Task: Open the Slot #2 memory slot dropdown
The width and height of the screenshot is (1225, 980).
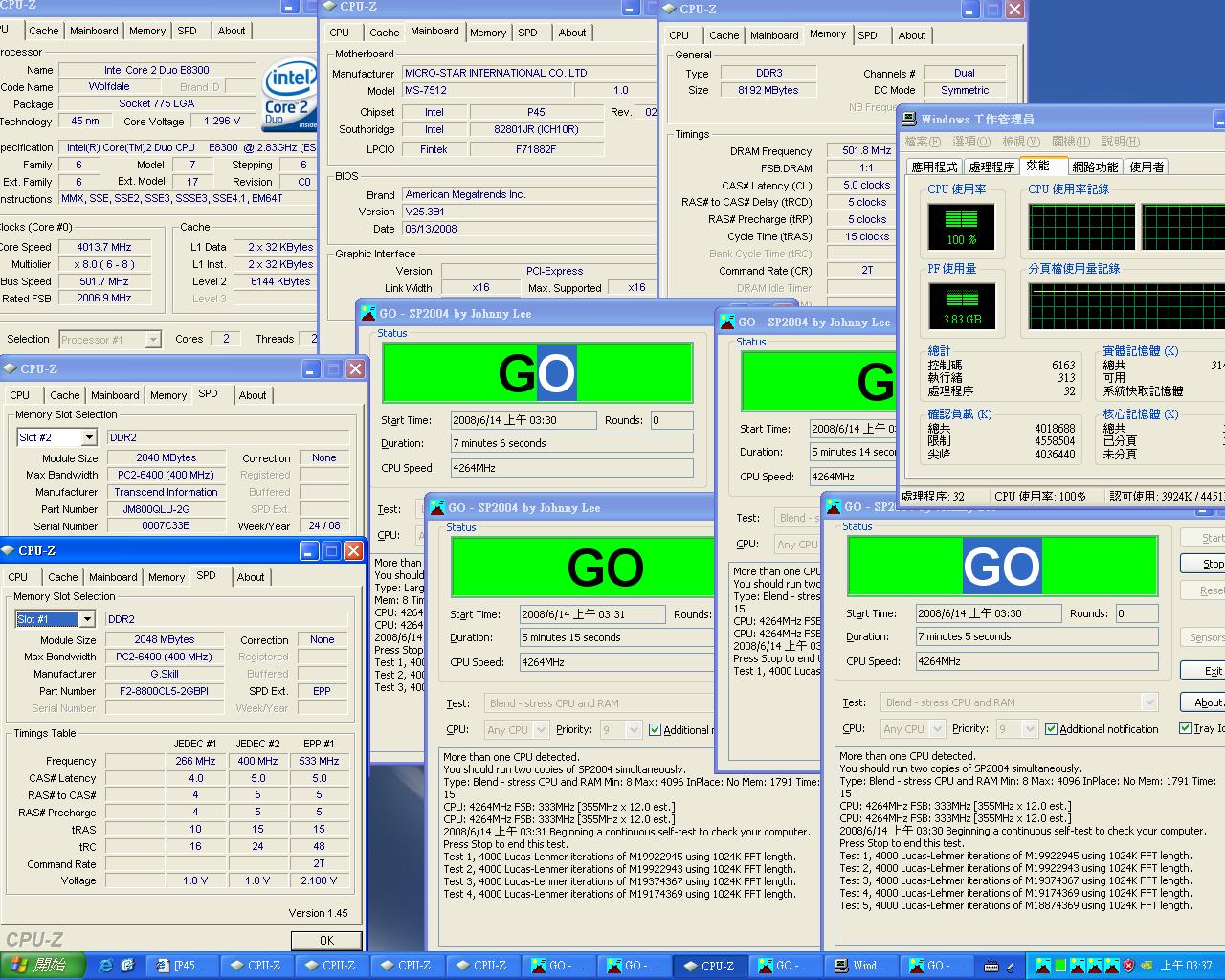Action: tap(89, 437)
